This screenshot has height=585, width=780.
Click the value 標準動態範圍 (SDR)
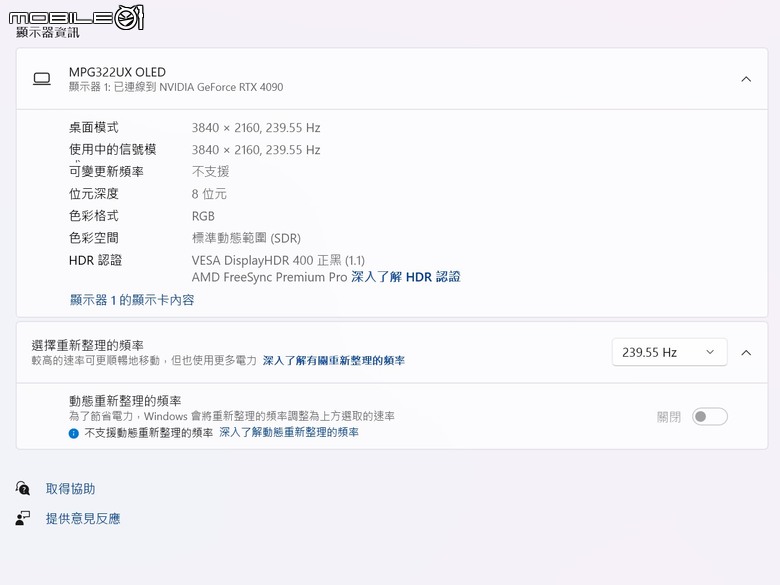tap(246, 238)
